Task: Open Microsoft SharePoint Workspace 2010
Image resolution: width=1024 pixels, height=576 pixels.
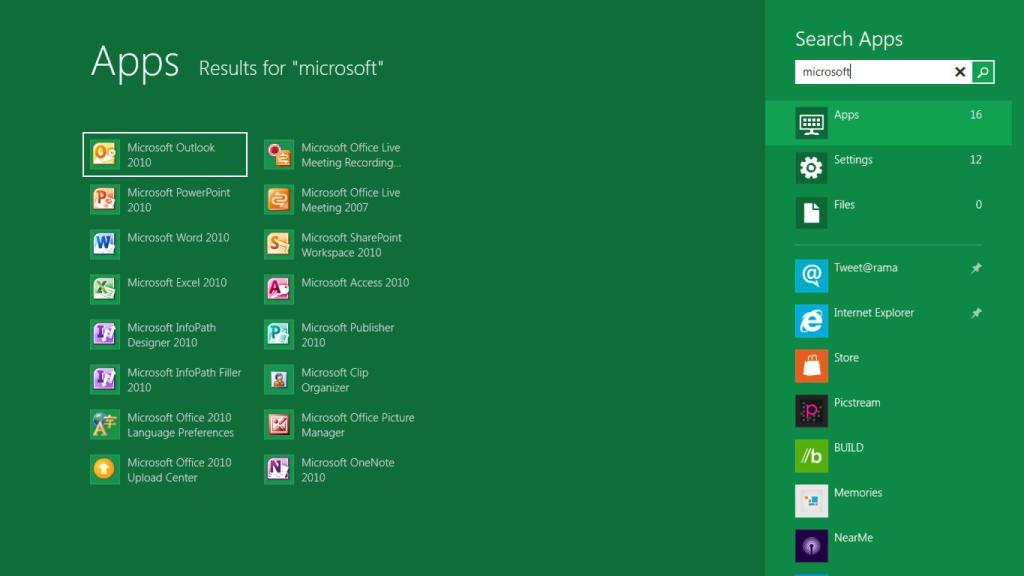Action: [x=338, y=244]
